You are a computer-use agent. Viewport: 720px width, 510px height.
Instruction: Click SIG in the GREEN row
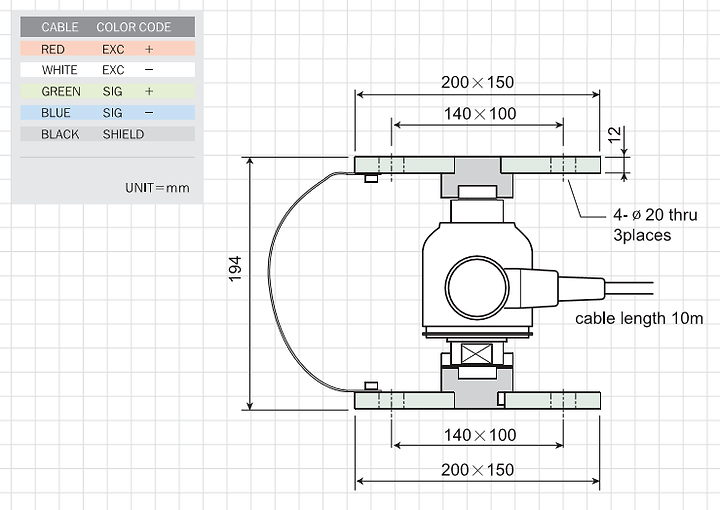pyautogui.click(x=112, y=91)
